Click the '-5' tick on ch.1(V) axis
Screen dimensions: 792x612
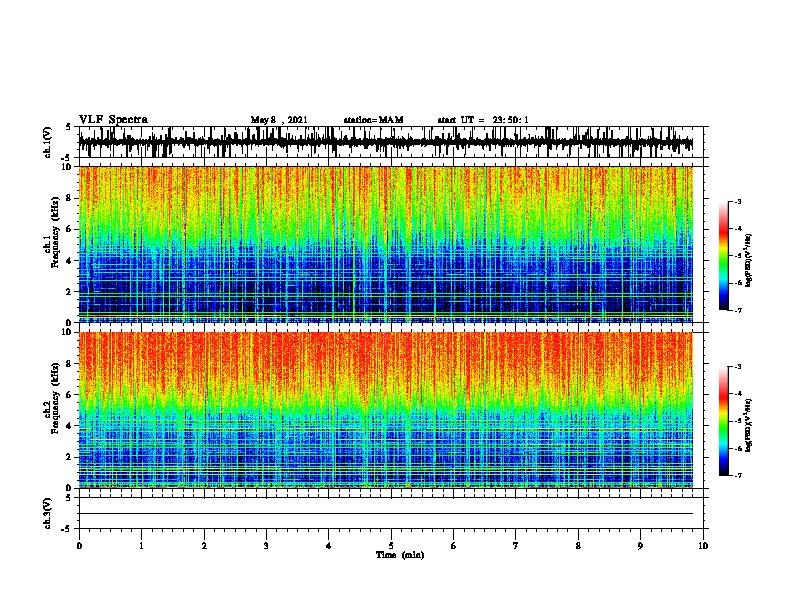[67, 158]
